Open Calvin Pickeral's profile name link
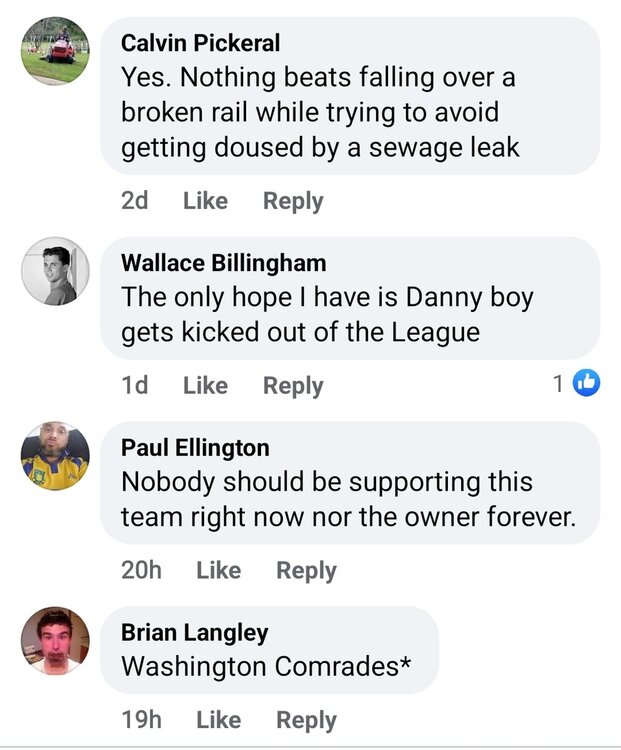The width and height of the screenshot is (621, 750). coord(200,43)
